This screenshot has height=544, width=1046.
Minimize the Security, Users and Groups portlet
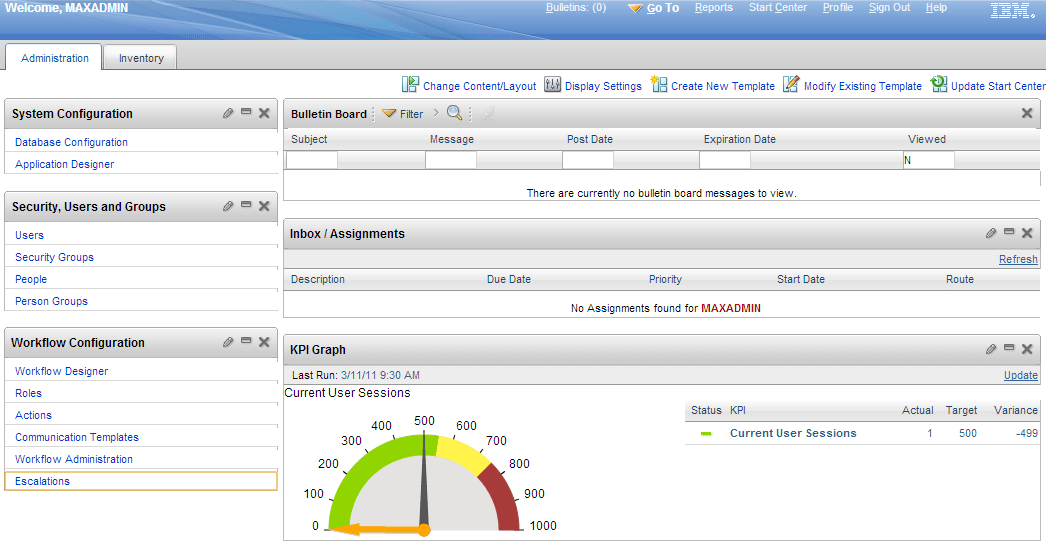[x=246, y=205]
